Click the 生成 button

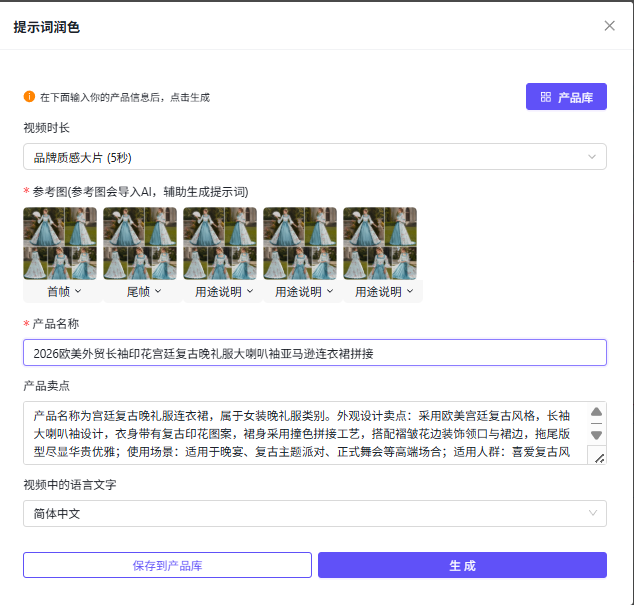coord(462,565)
